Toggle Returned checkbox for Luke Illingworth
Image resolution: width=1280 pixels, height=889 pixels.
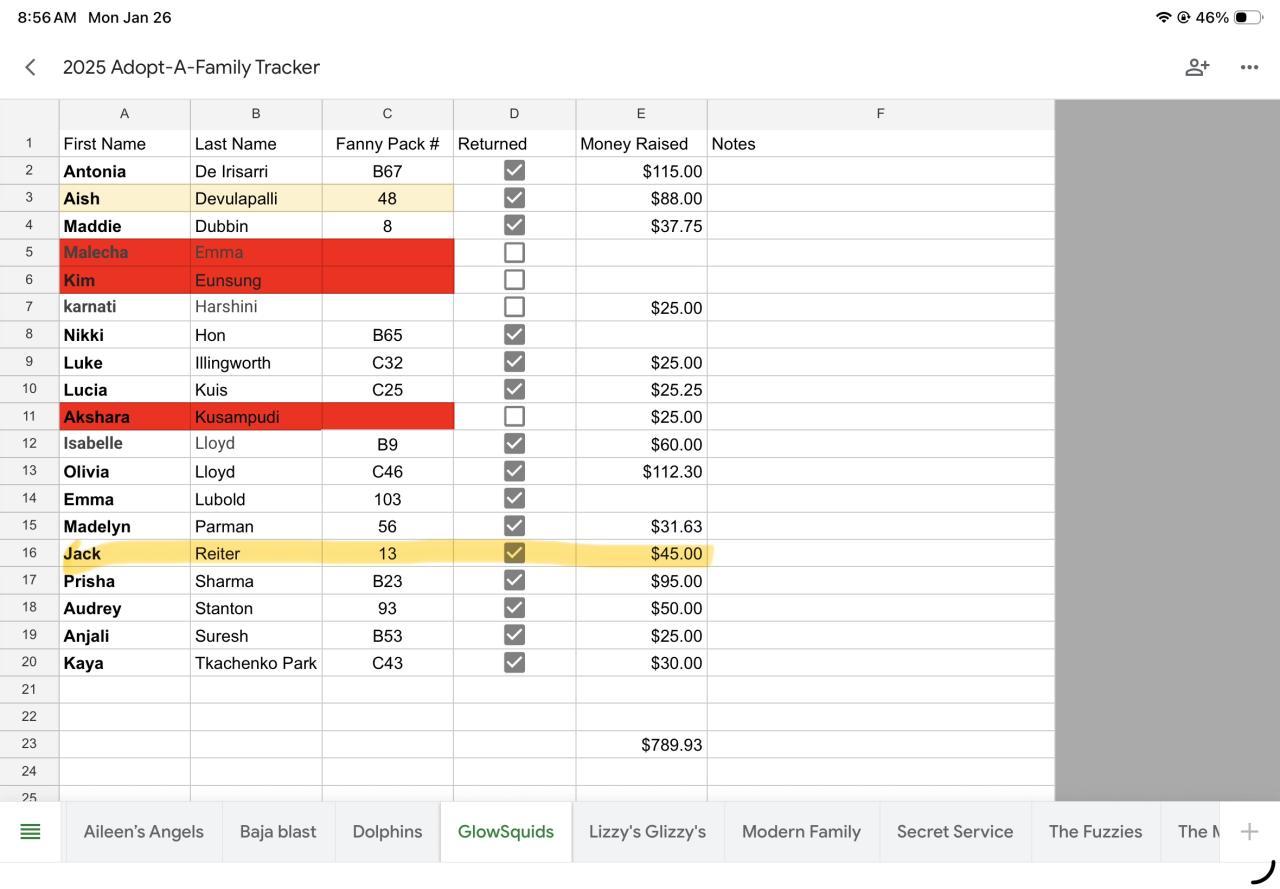[514, 362]
